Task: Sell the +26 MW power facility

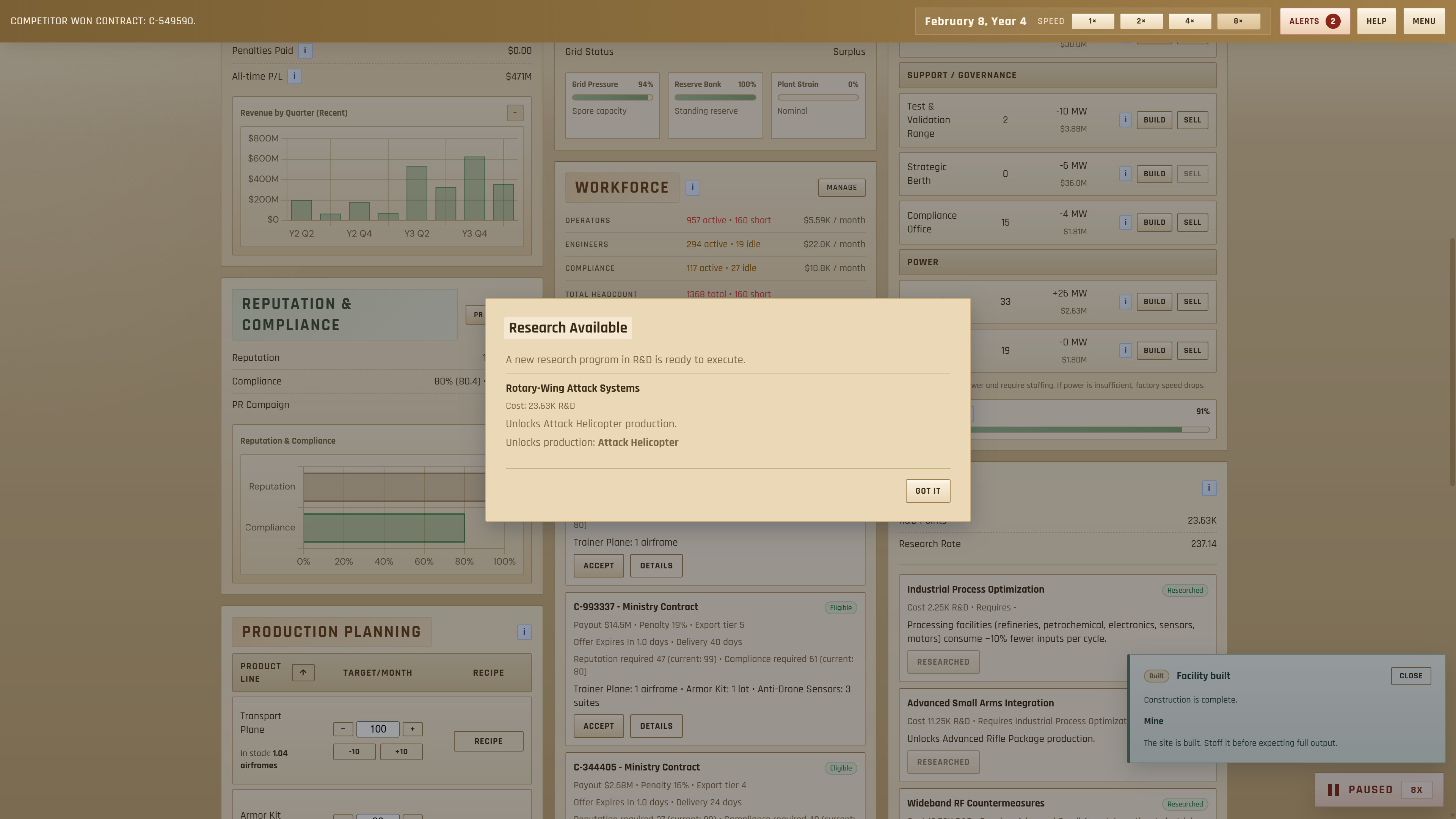Action: click(1192, 301)
